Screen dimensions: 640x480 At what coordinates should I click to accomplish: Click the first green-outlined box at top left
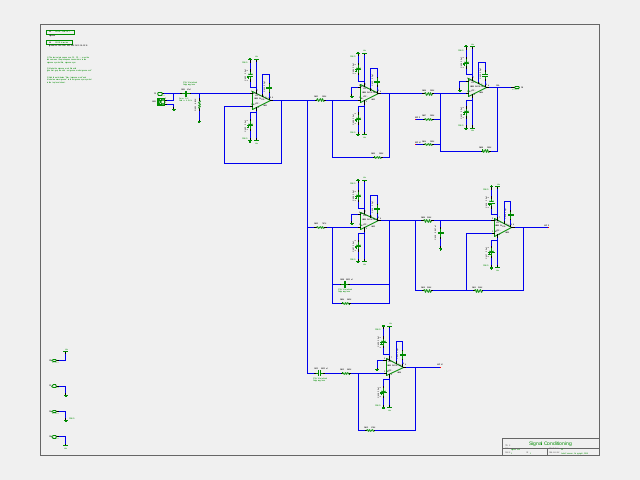tap(60, 32)
